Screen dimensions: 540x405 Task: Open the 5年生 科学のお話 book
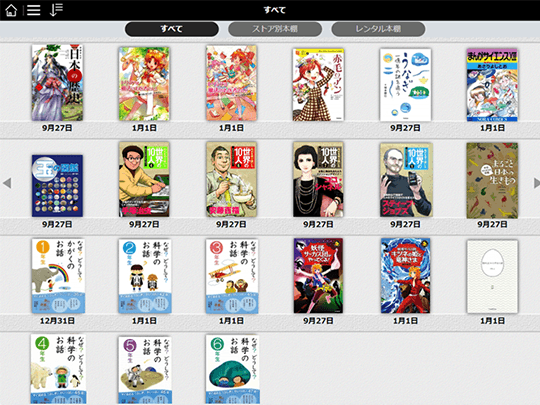coord(145,370)
